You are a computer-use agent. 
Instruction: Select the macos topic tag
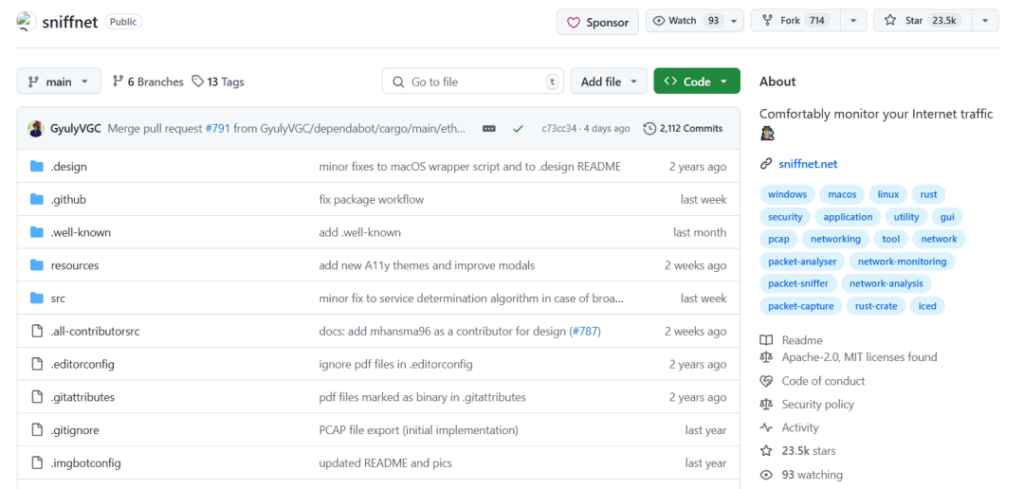tap(842, 195)
